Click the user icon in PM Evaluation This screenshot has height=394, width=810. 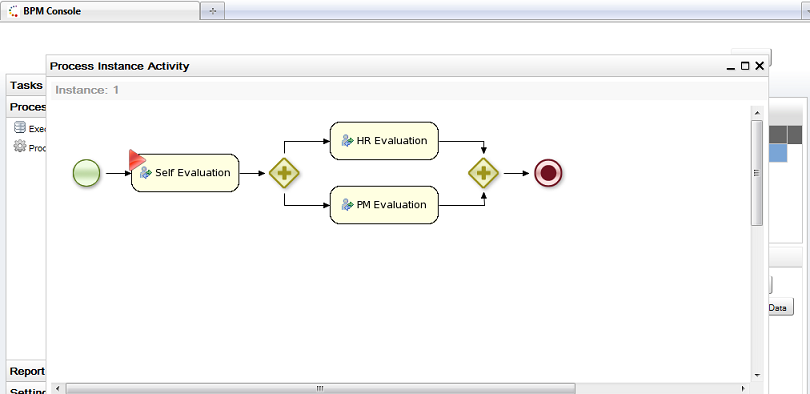tap(347, 205)
